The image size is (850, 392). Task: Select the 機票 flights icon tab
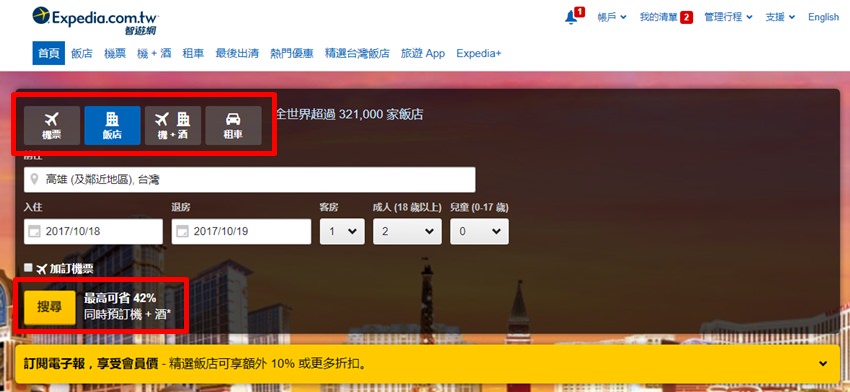point(52,125)
